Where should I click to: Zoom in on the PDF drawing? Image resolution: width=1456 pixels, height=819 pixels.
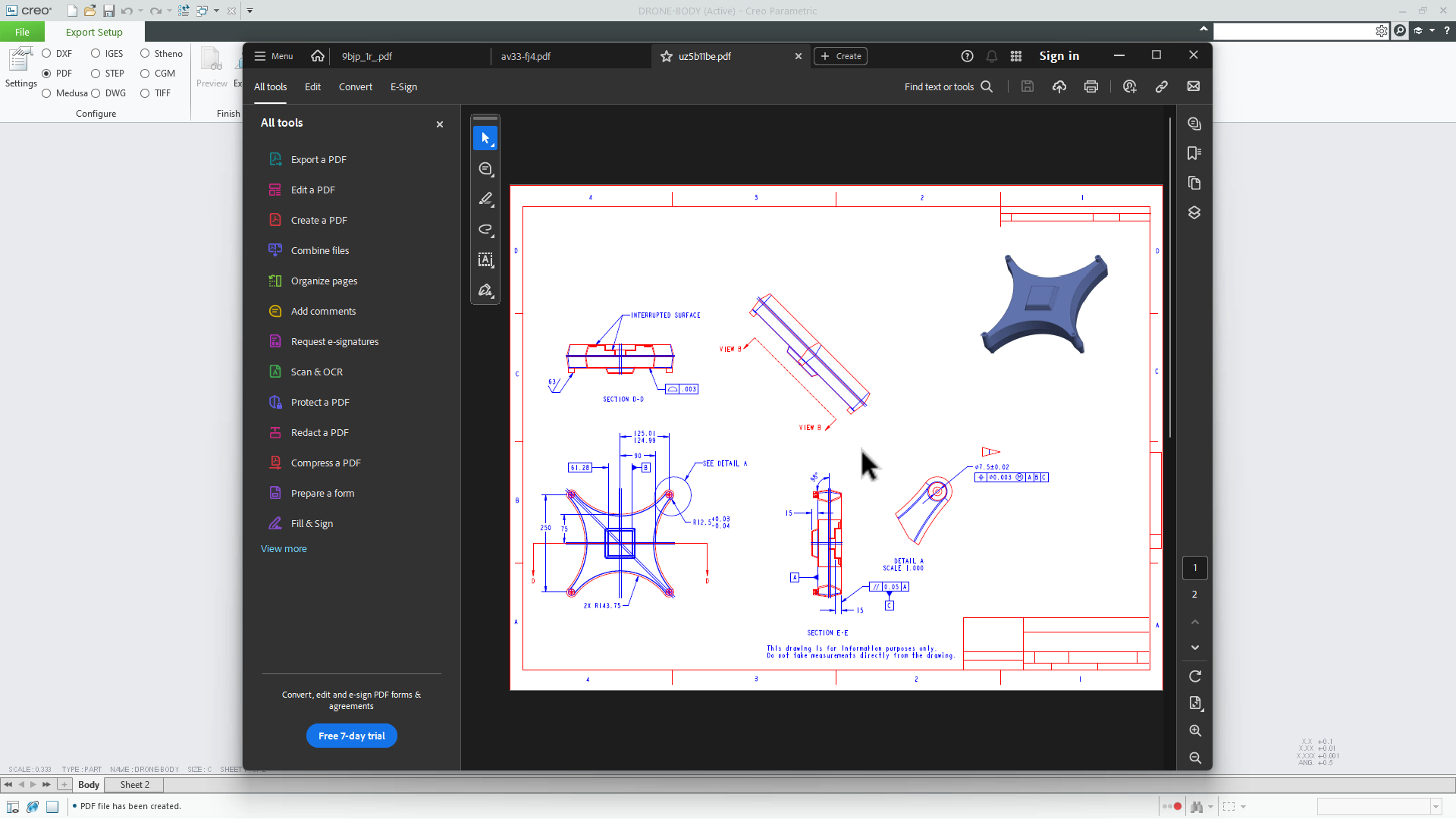click(1195, 730)
